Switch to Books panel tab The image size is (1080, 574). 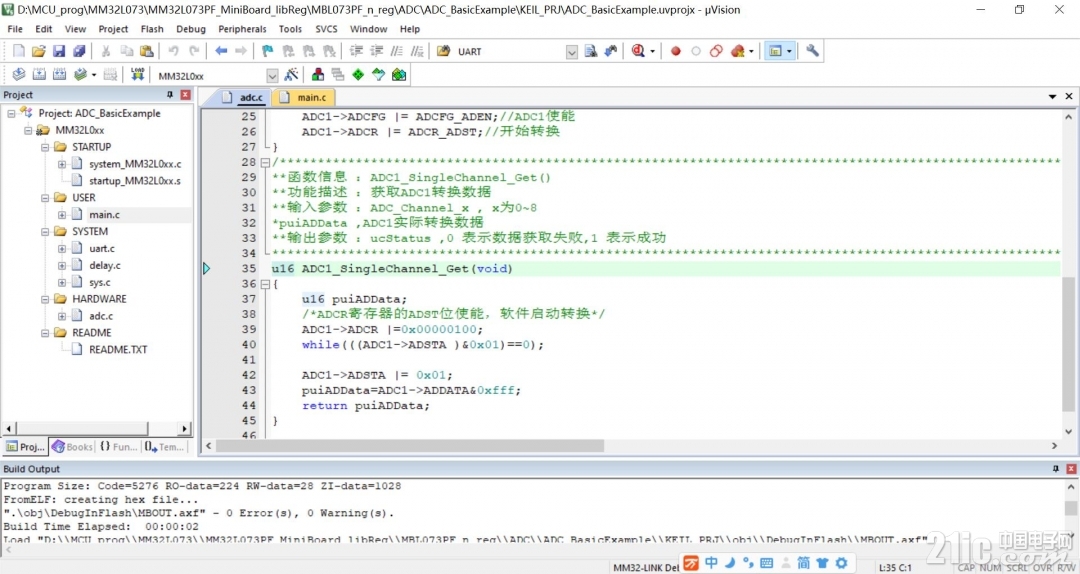point(72,447)
